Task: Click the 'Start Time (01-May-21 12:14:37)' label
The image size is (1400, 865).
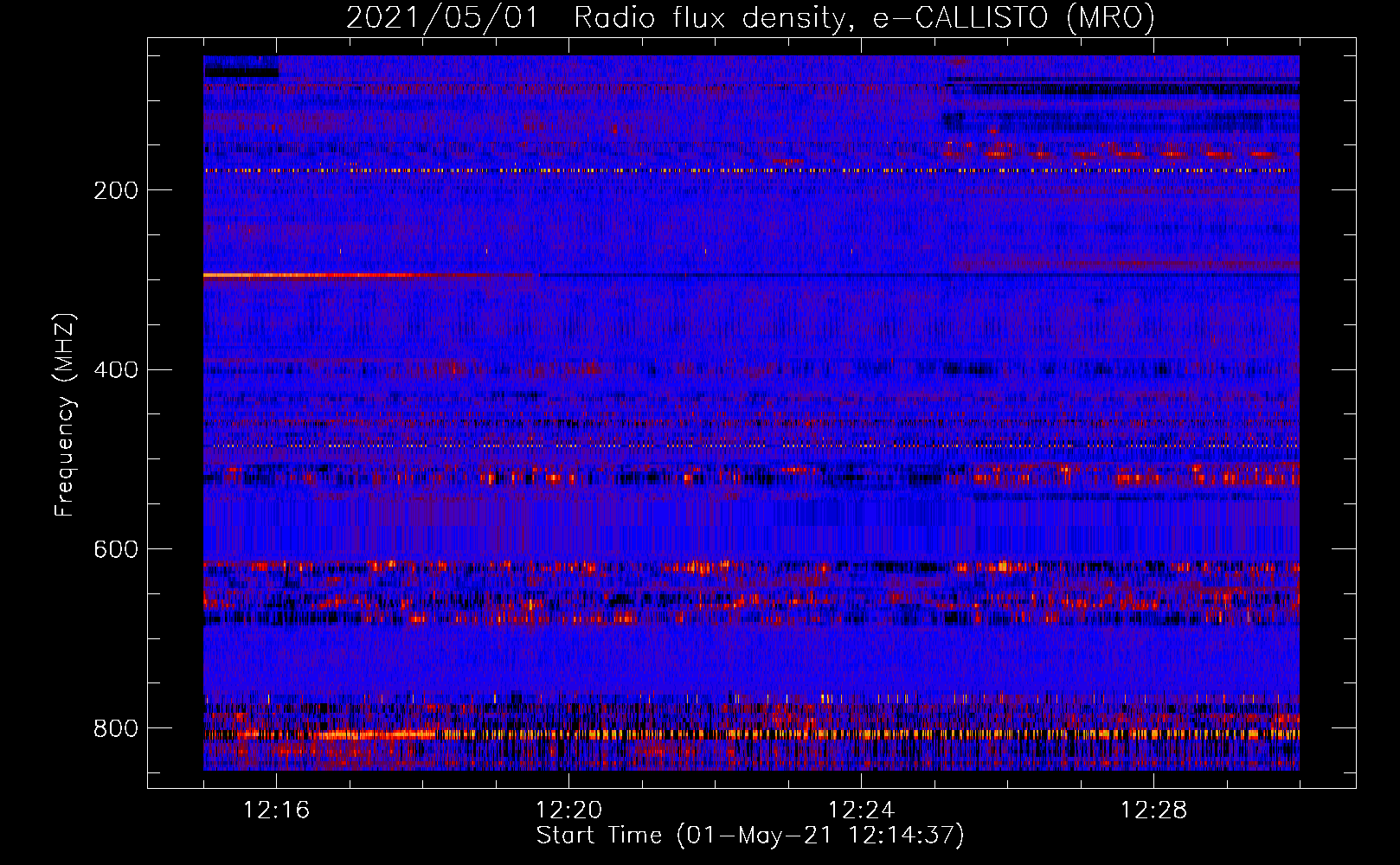Action: pos(750,835)
